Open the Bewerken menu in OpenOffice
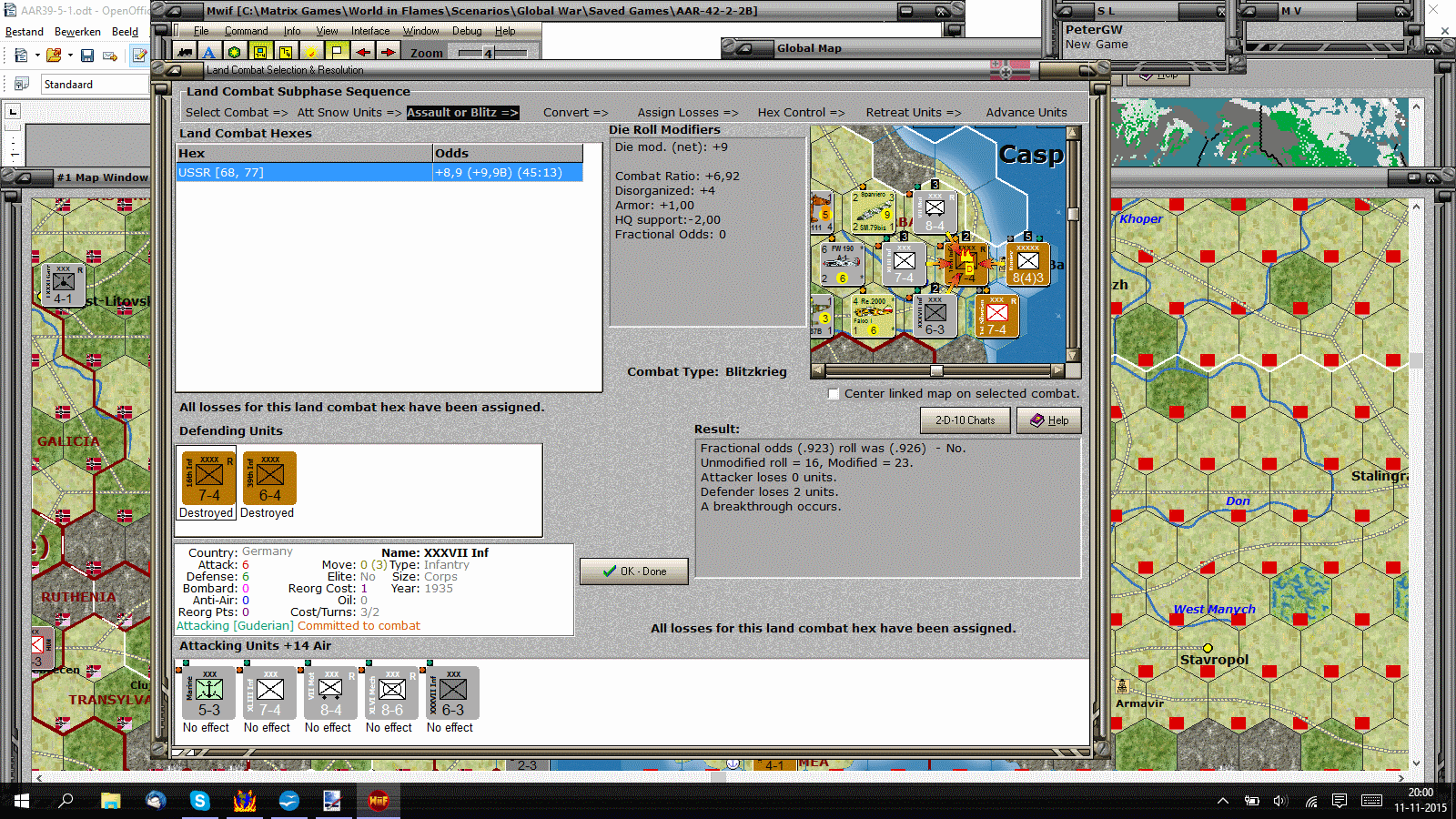The image size is (1456, 819). coord(77,32)
